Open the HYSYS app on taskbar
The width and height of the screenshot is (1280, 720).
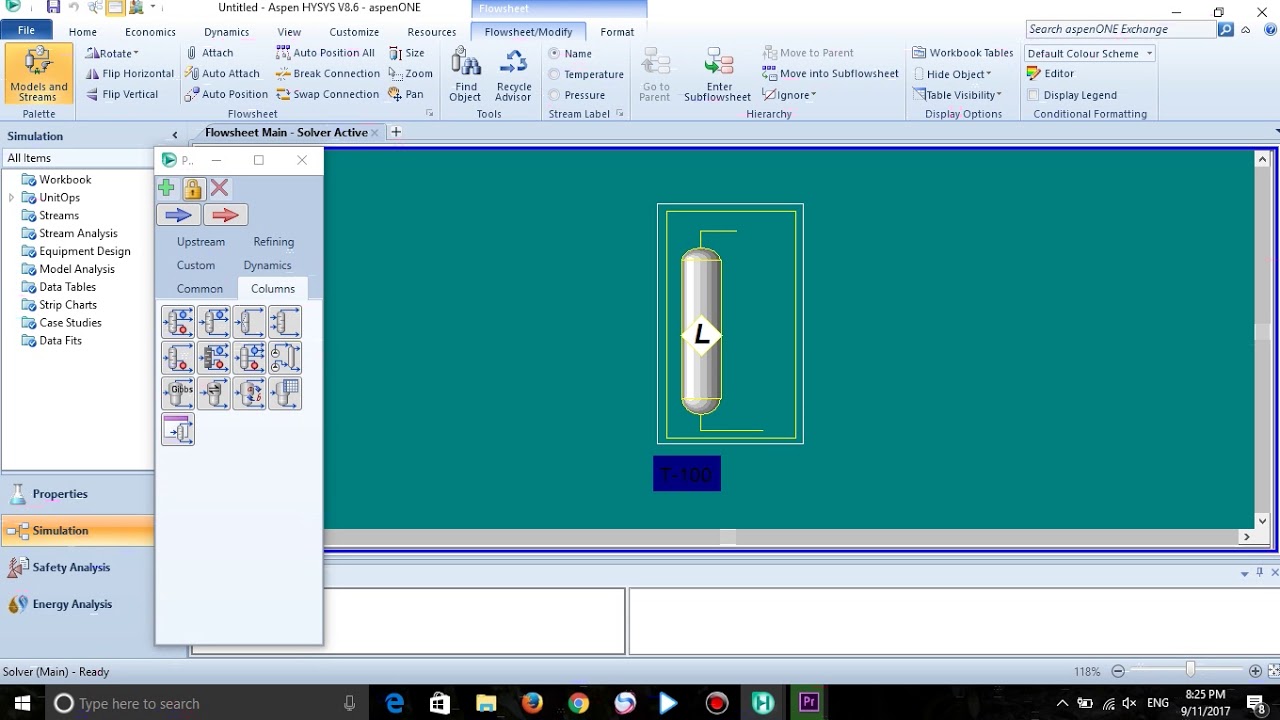[x=763, y=703]
